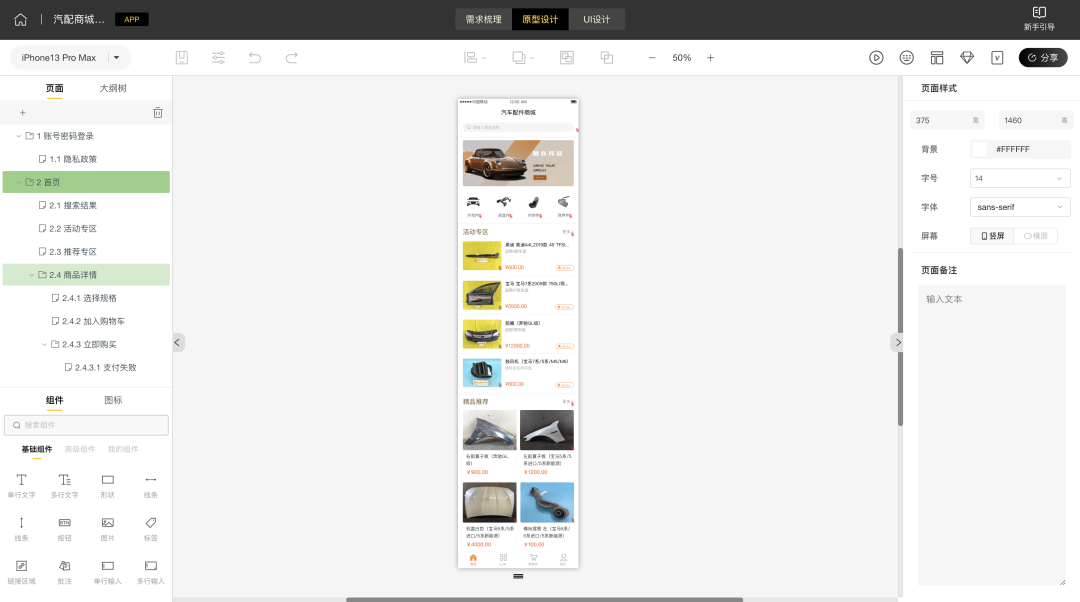Viewport: 1080px width, 602px height.
Task: Open the version history V icon
Action: pyautogui.click(x=997, y=58)
